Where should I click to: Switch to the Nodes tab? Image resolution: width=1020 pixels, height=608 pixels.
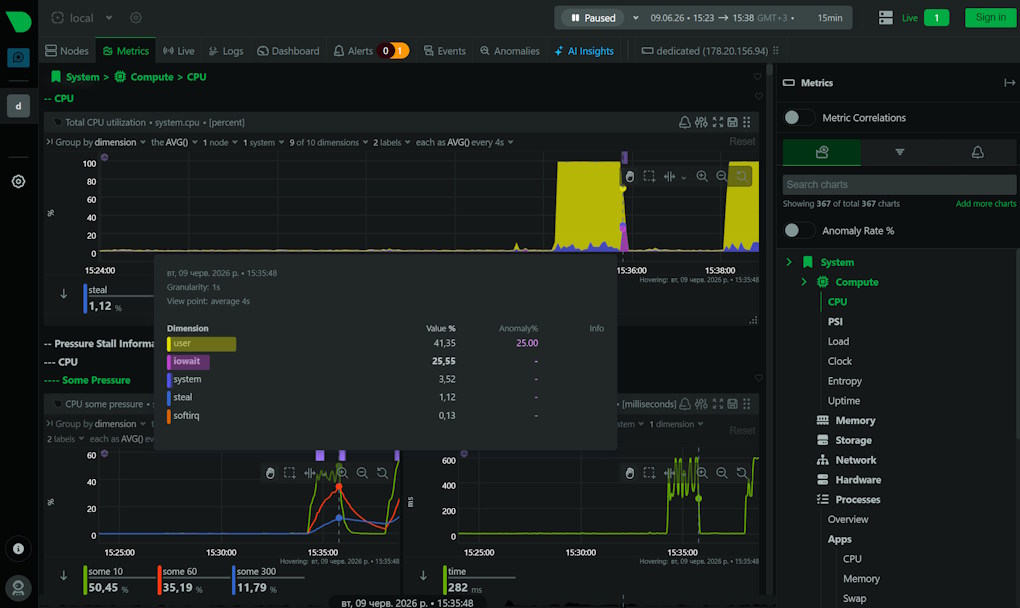tap(67, 51)
